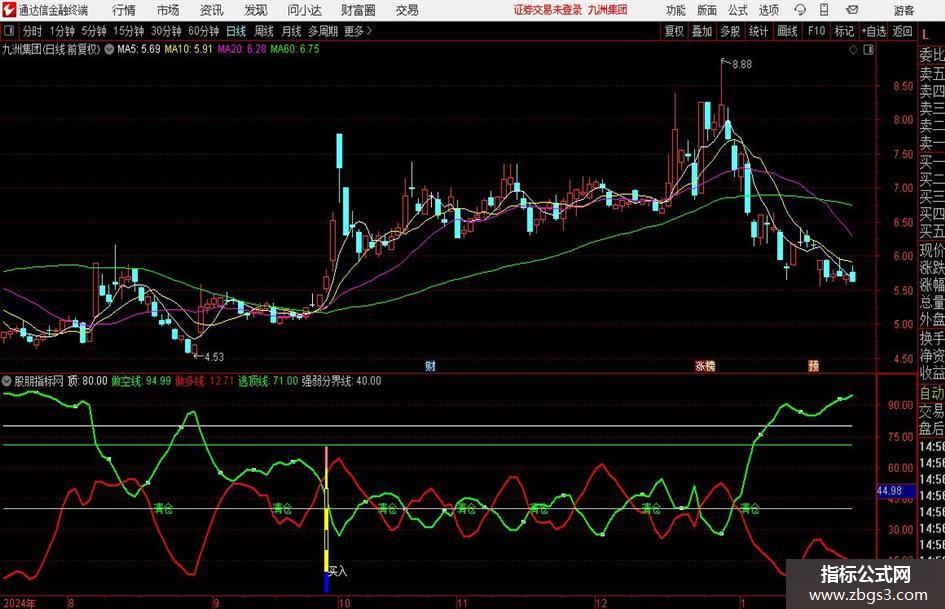Image resolution: width=945 pixels, height=609 pixels.
Task: Switch to 周线 weekly period
Action: (x=264, y=31)
